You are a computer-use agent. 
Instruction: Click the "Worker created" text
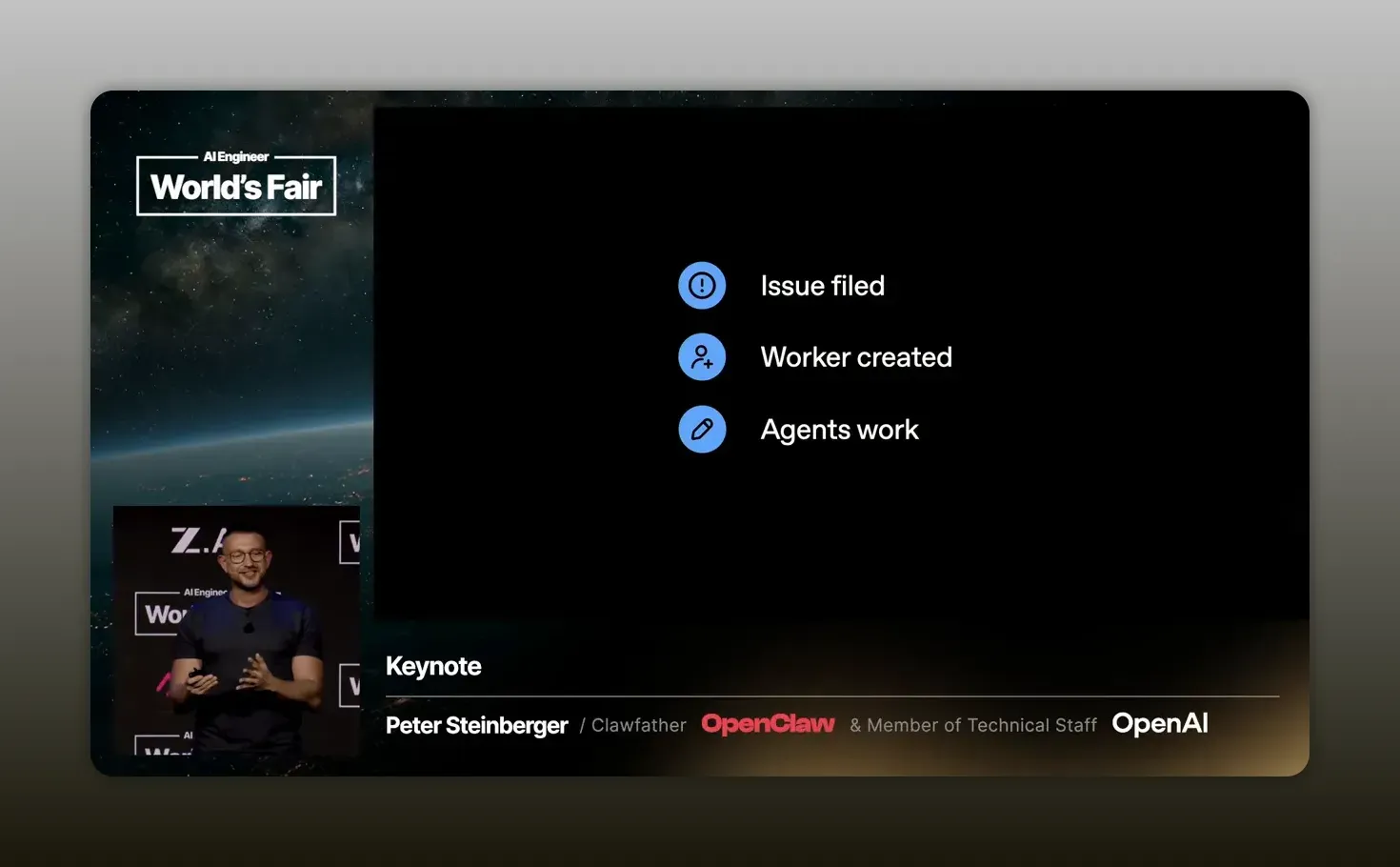click(856, 357)
